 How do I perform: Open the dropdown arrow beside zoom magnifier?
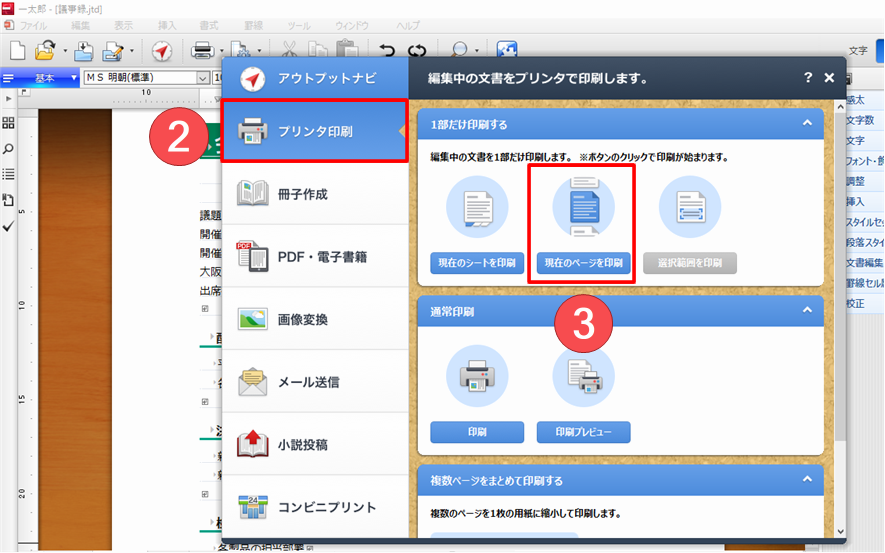pos(477,51)
